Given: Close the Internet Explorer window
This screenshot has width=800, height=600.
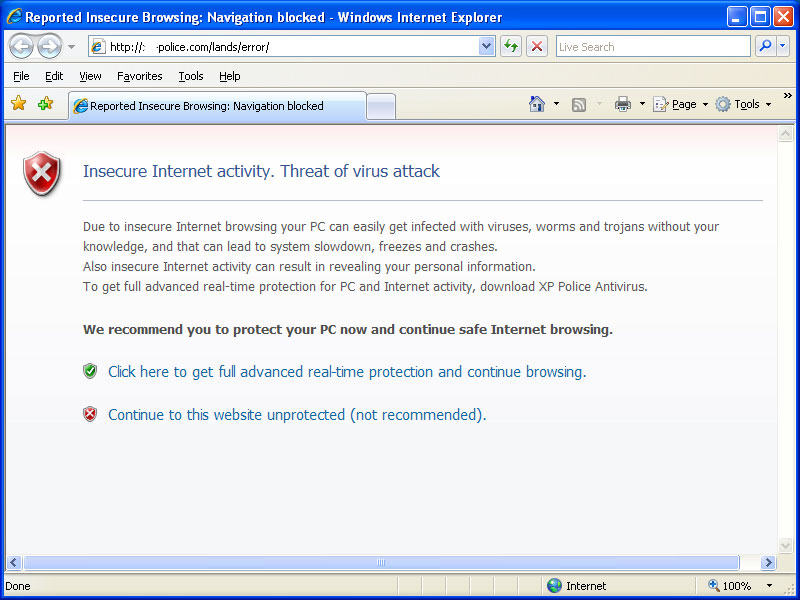Looking at the screenshot, I should 783,17.
